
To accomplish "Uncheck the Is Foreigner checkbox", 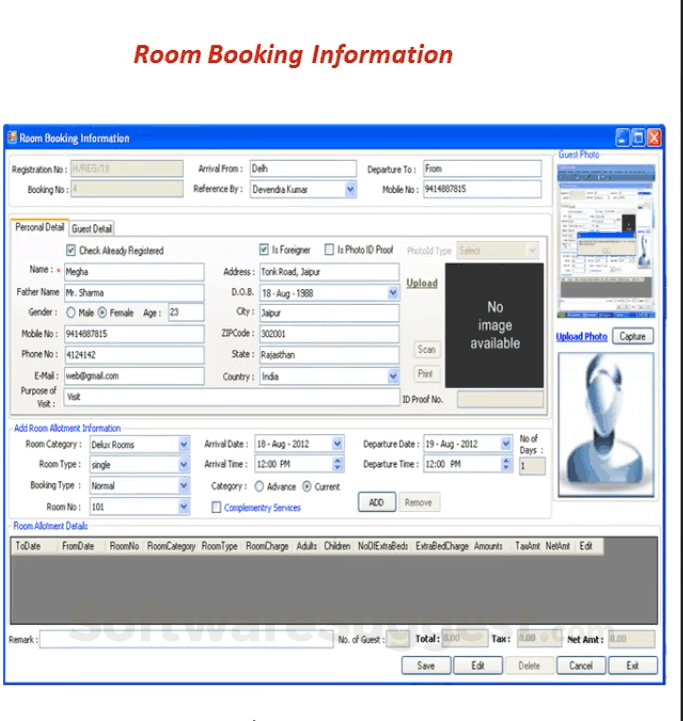I will click(264, 249).
